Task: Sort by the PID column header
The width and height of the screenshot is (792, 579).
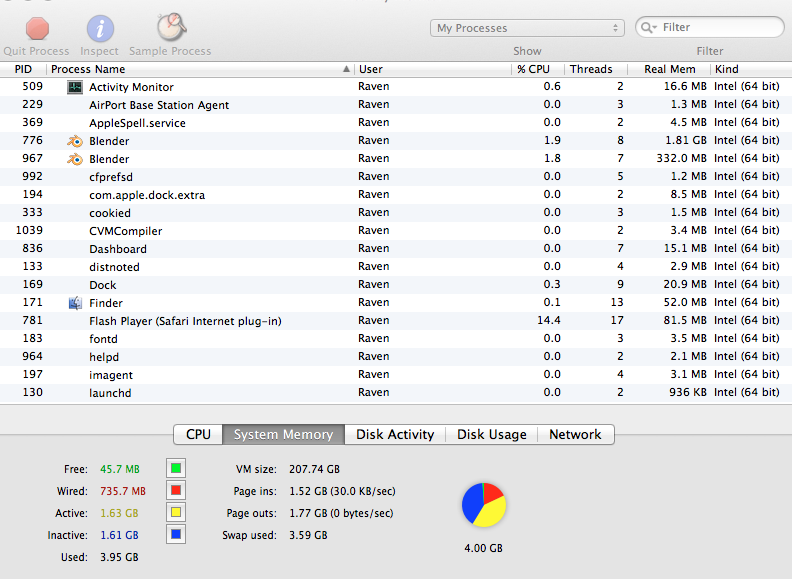Action: tap(23, 69)
